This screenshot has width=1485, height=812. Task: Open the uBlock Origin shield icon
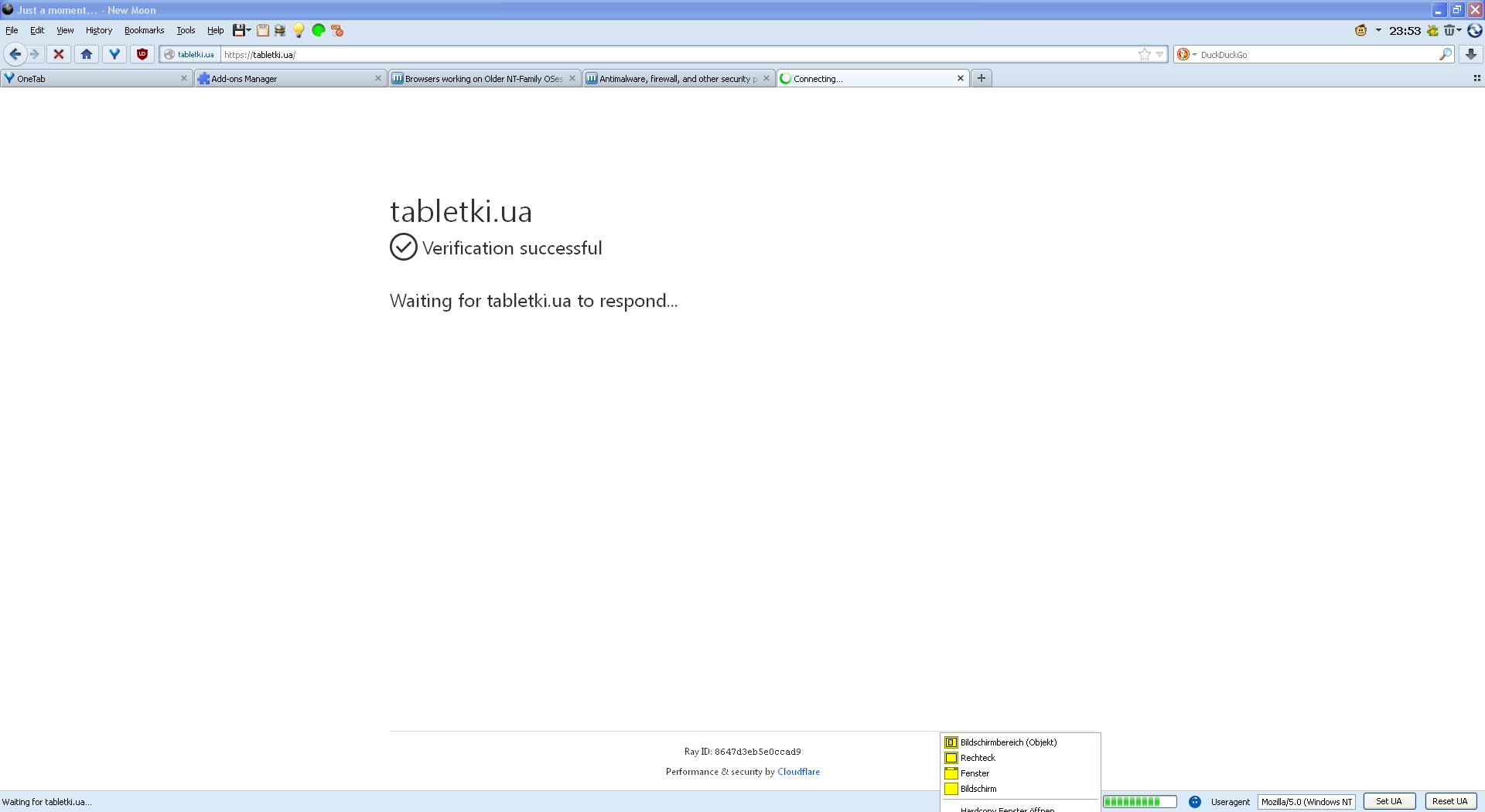(142, 54)
